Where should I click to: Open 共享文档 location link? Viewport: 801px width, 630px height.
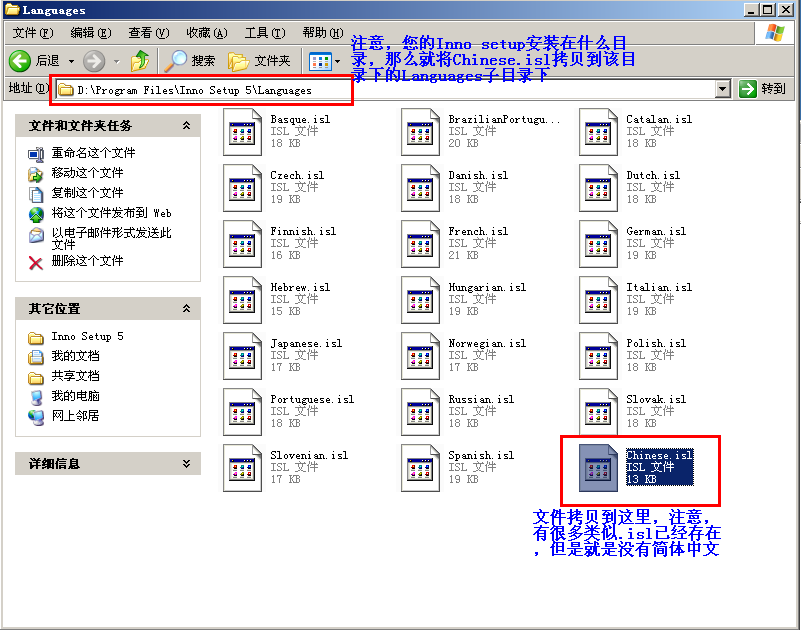tap(76, 376)
